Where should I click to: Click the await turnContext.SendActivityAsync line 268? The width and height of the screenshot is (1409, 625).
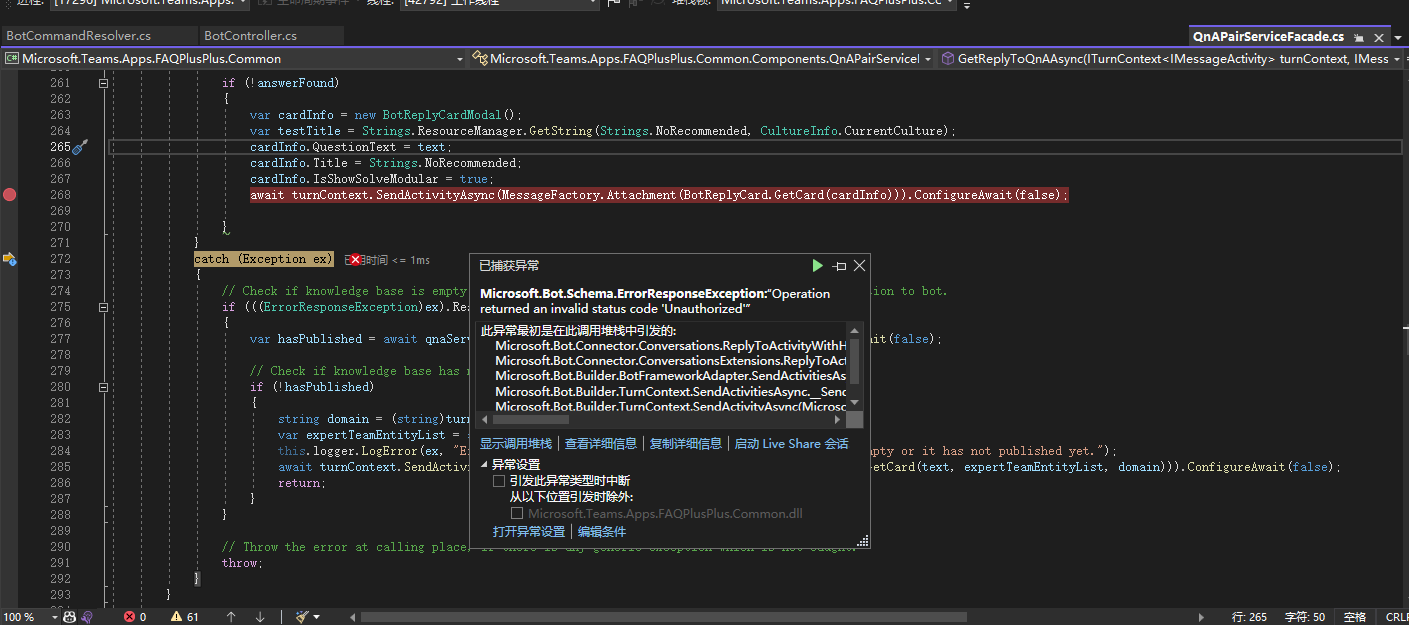(x=659, y=195)
